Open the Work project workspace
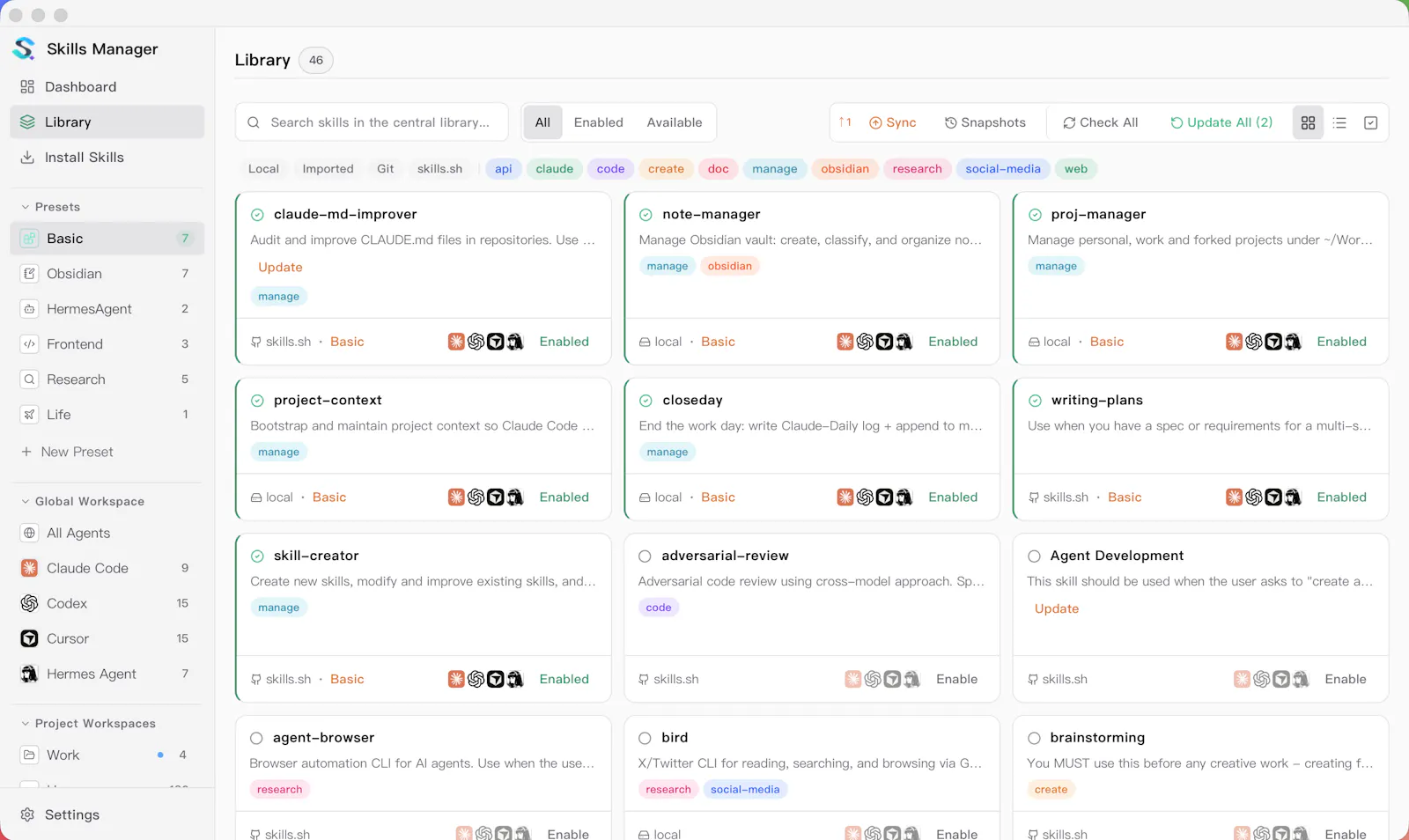The width and height of the screenshot is (1409, 840). click(107, 755)
